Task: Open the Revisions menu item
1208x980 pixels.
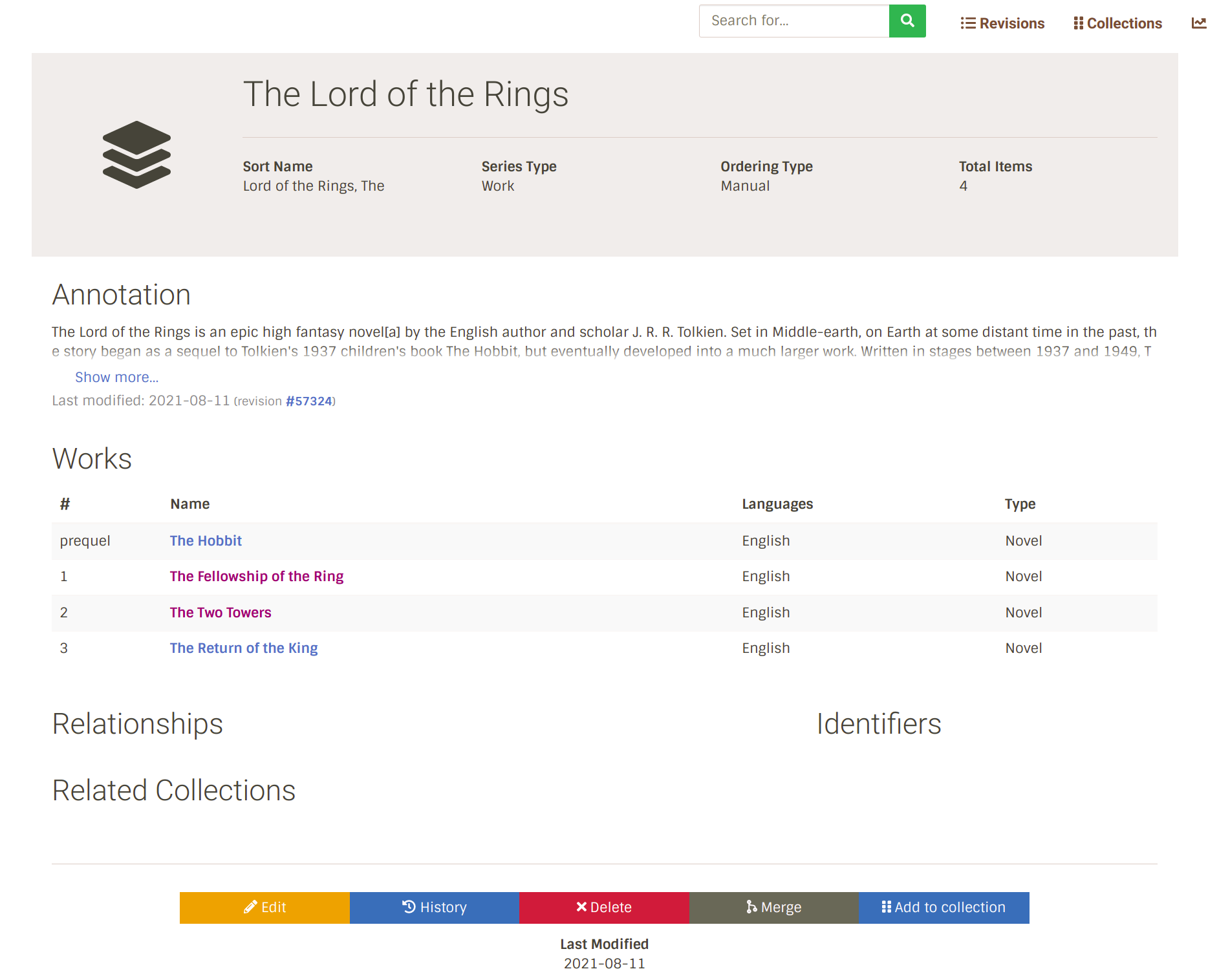Action: point(1002,23)
